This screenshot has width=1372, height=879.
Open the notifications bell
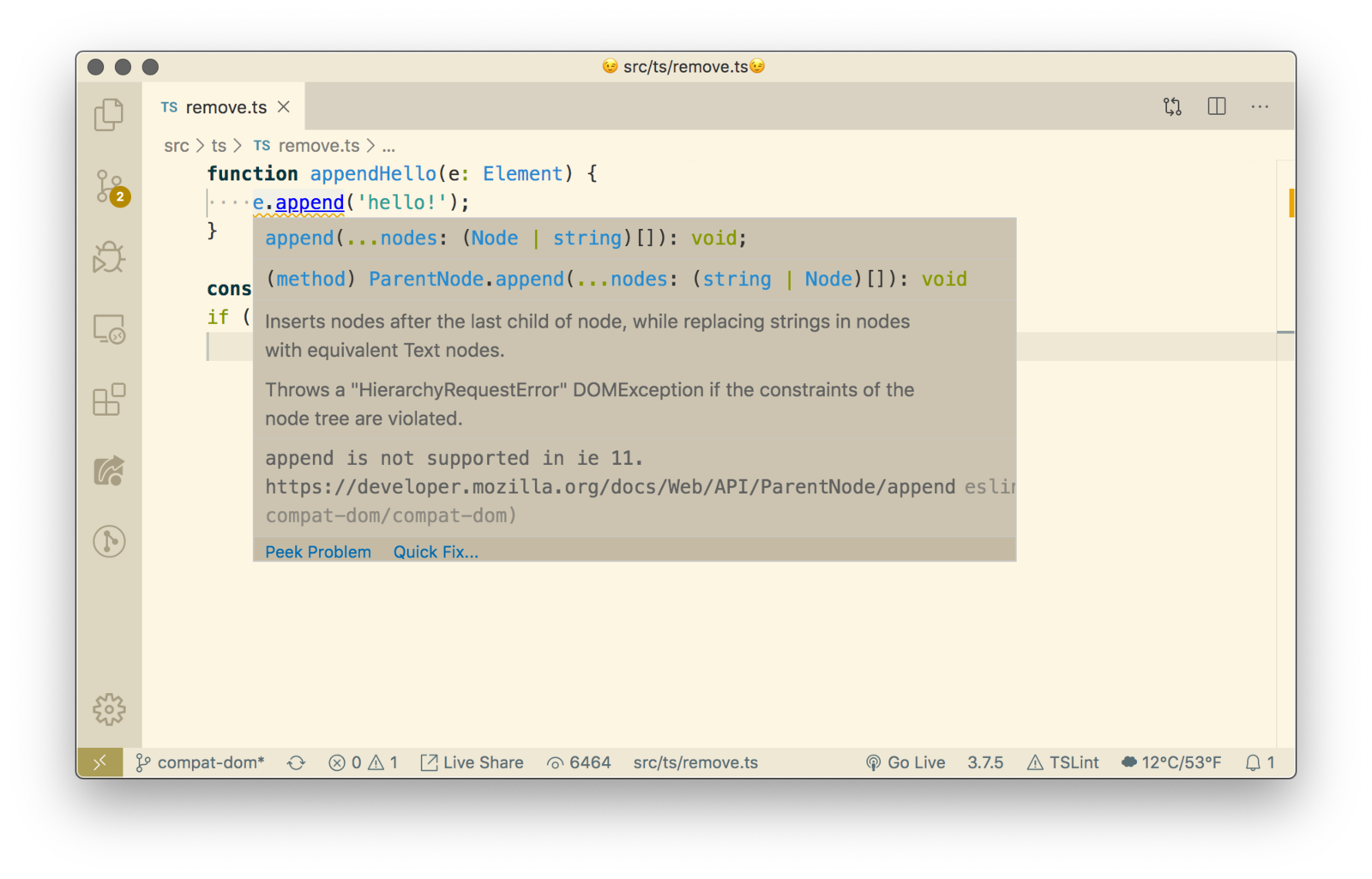coord(1254,762)
